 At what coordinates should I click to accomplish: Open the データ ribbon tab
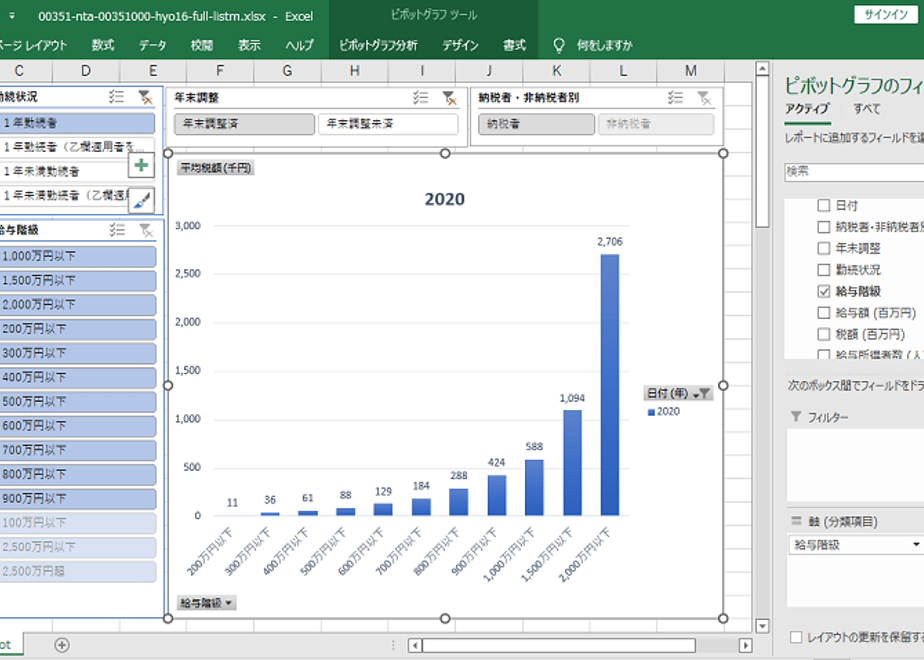(x=153, y=45)
